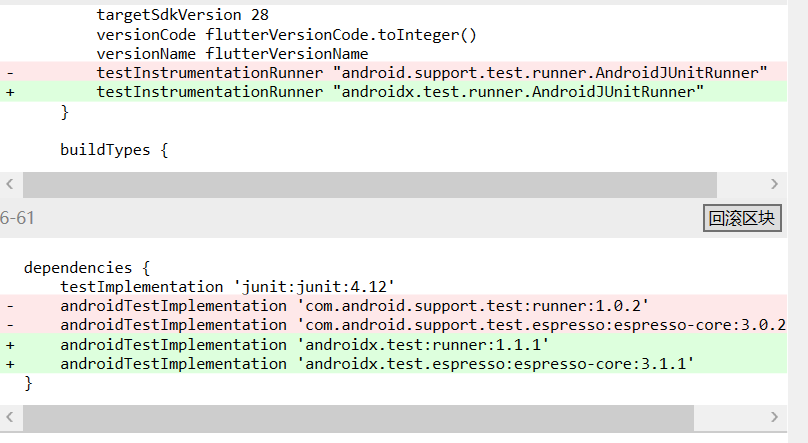The height and width of the screenshot is (443, 808).
Task: Click plus marker of androidx.test:runner line
Action: pyautogui.click(x=10, y=345)
